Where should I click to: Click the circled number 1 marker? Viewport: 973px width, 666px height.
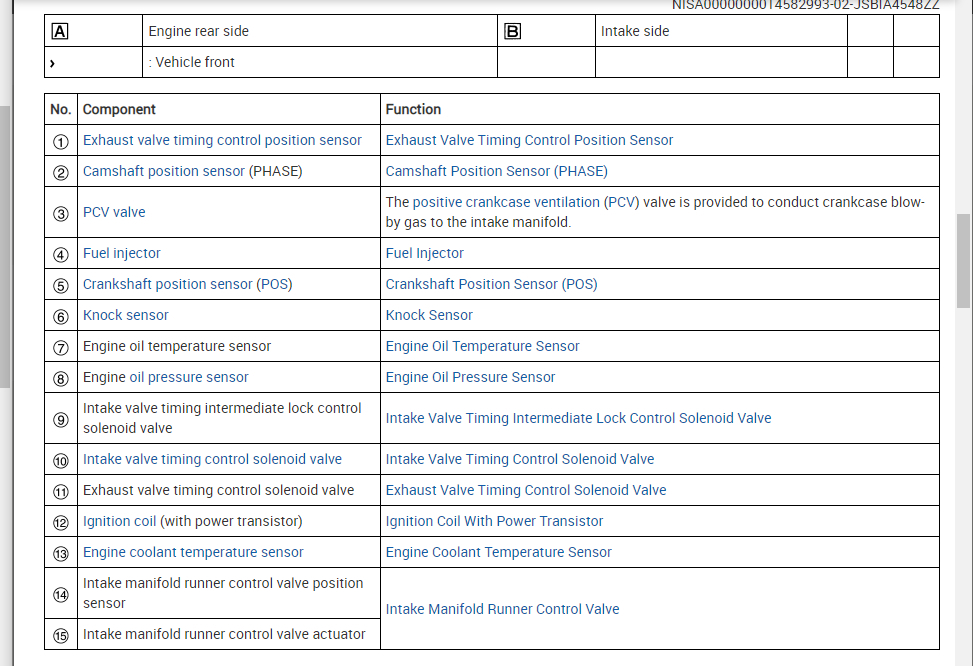(x=61, y=141)
